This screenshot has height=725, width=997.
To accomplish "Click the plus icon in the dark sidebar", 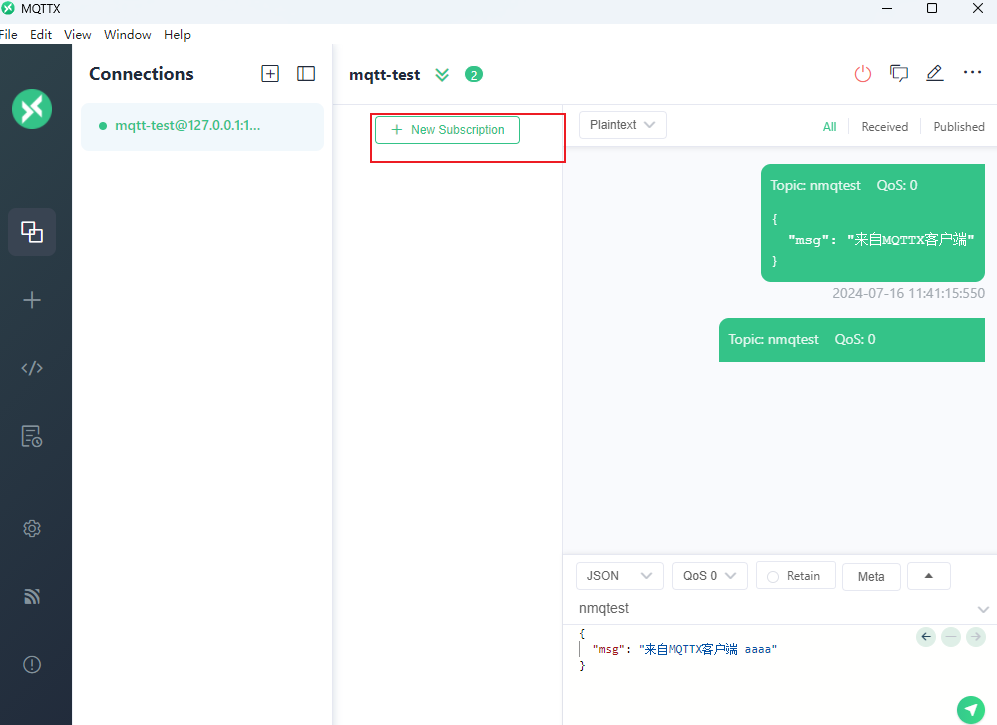I will coord(32,300).
